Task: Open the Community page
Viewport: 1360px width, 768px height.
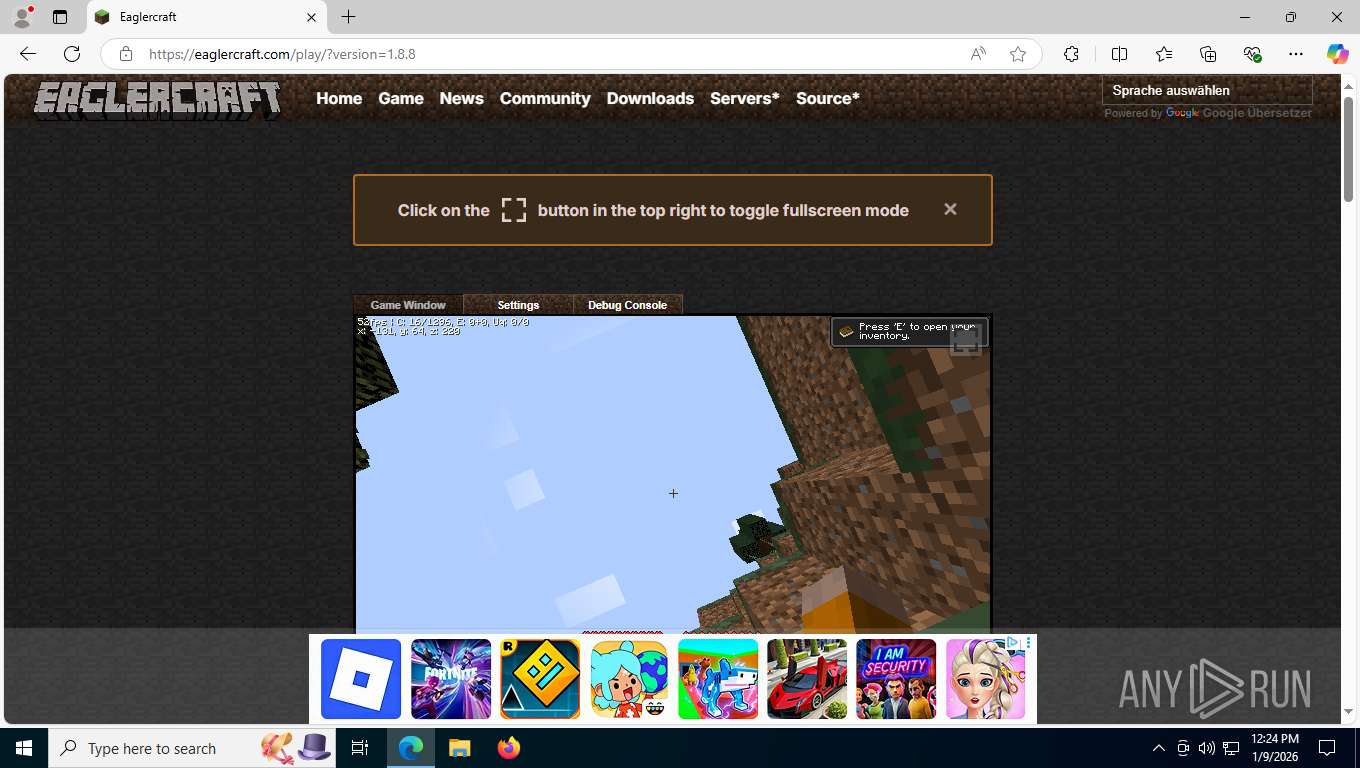Action: [x=545, y=98]
